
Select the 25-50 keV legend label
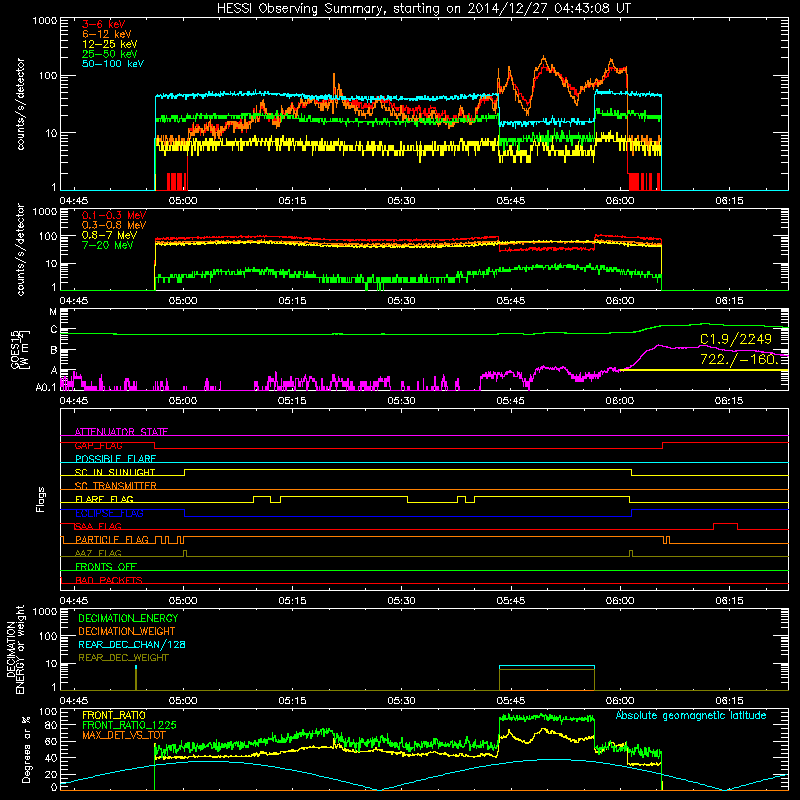[110, 54]
